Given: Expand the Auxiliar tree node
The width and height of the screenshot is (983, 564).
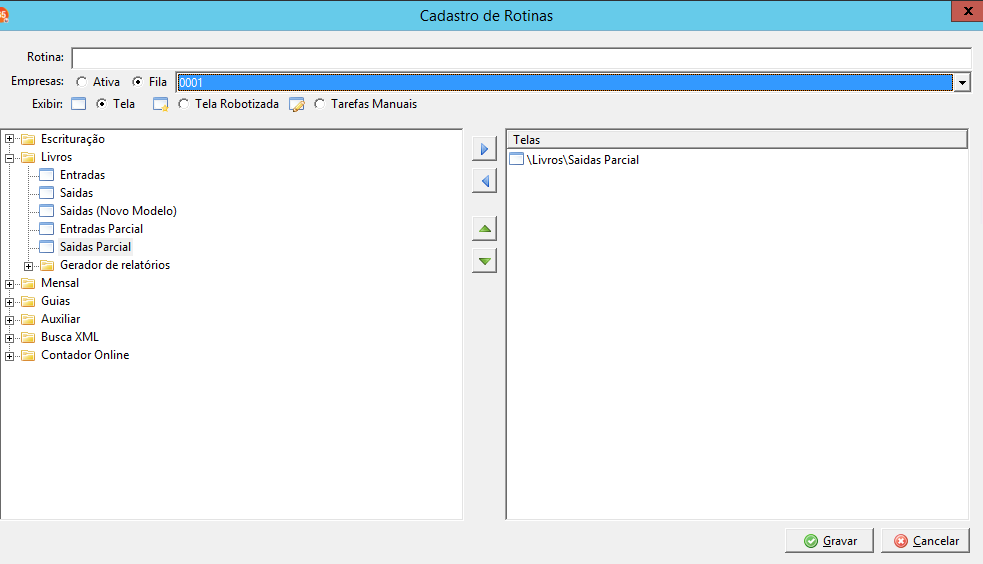Looking at the screenshot, I should (9, 320).
